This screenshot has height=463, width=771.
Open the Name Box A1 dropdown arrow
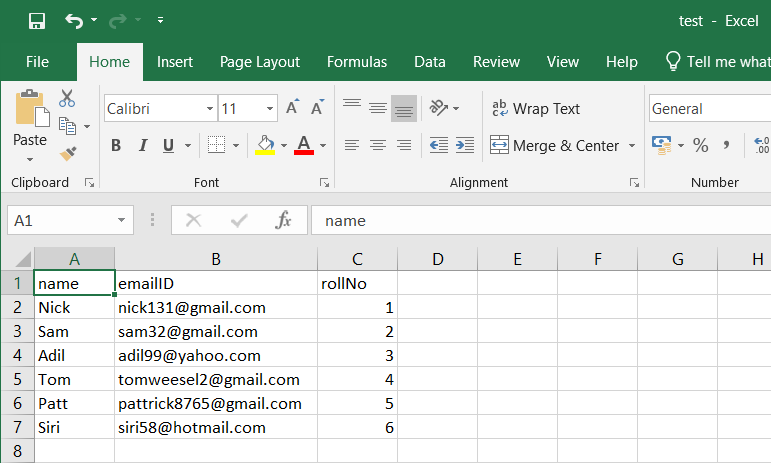click(x=121, y=220)
